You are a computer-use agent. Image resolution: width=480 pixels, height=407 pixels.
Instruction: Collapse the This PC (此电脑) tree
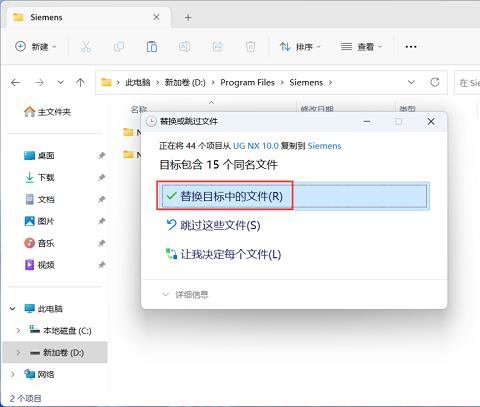point(13,309)
